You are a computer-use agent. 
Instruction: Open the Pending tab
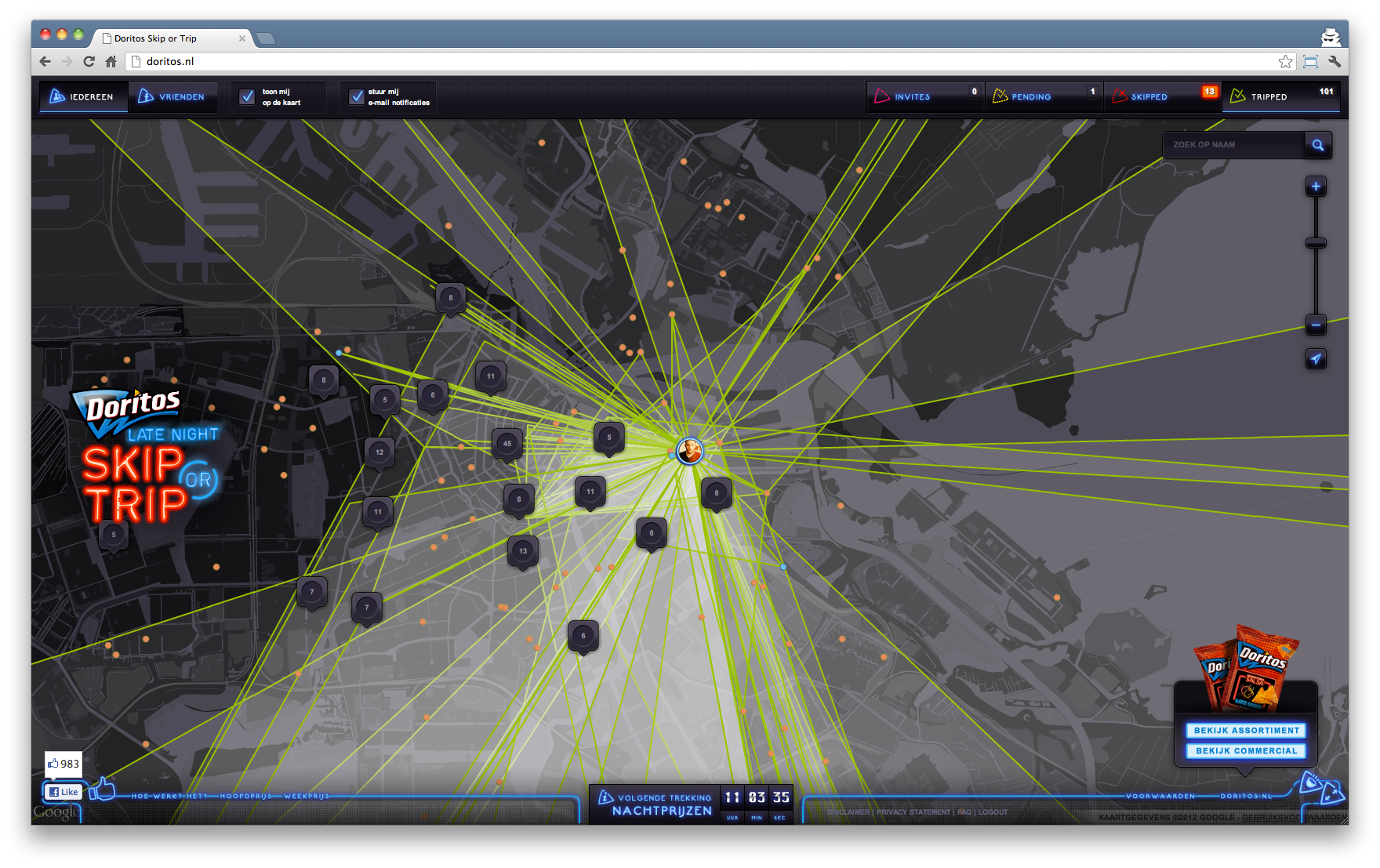click(x=1044, y=96)
